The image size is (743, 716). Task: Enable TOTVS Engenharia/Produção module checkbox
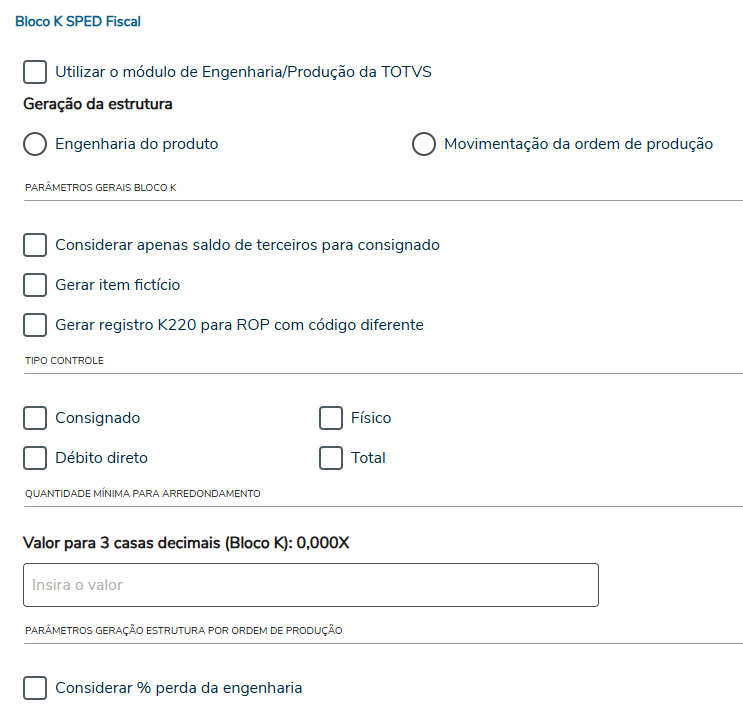tap(35, 72)
